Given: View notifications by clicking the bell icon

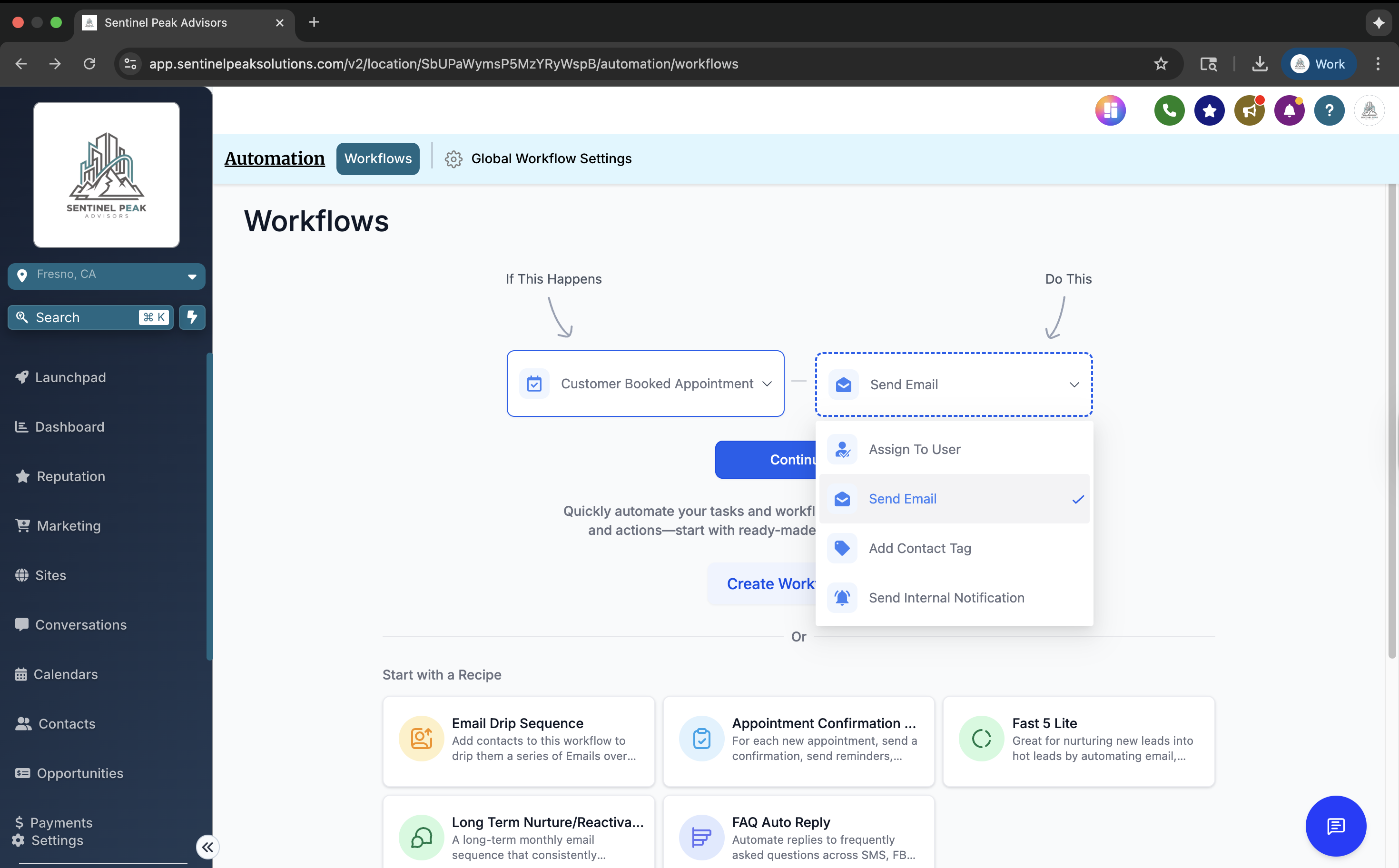Looking at the screenshot, I should [1289, 110].
